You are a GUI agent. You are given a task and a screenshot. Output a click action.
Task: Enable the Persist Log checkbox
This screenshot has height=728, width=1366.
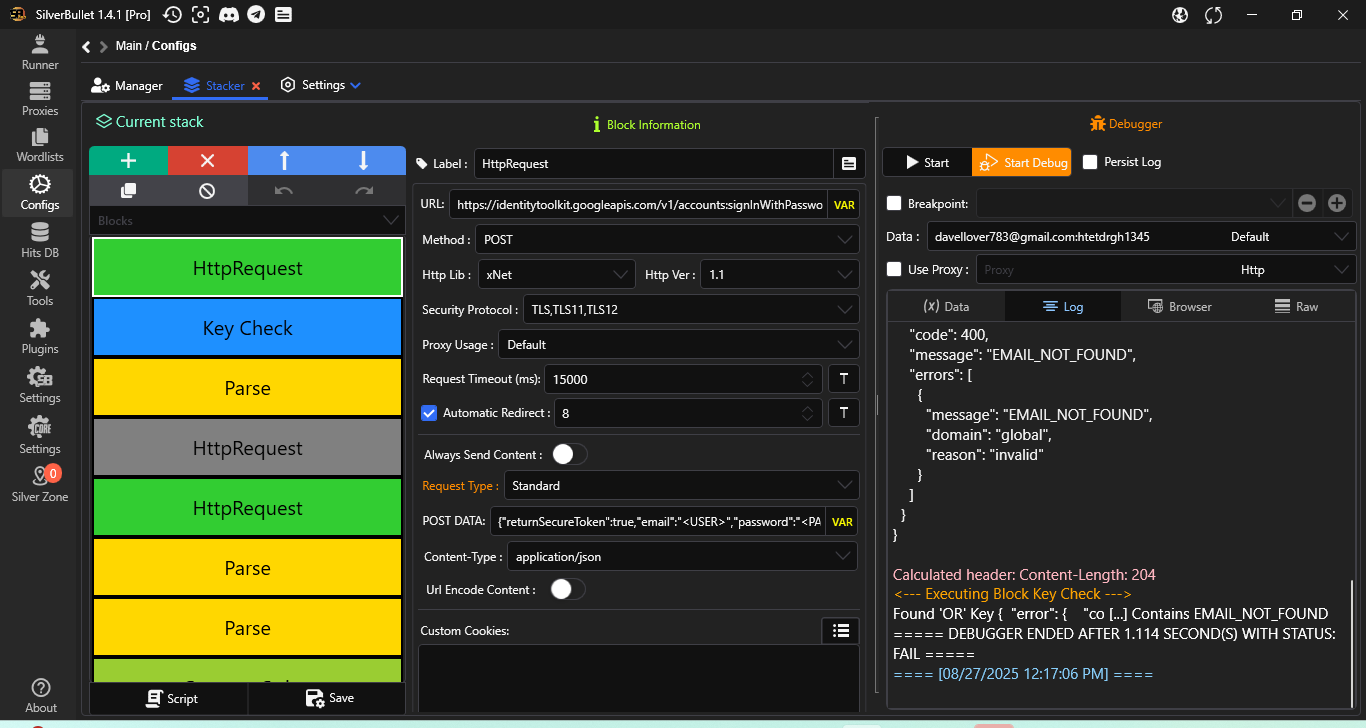point(1090,162)
